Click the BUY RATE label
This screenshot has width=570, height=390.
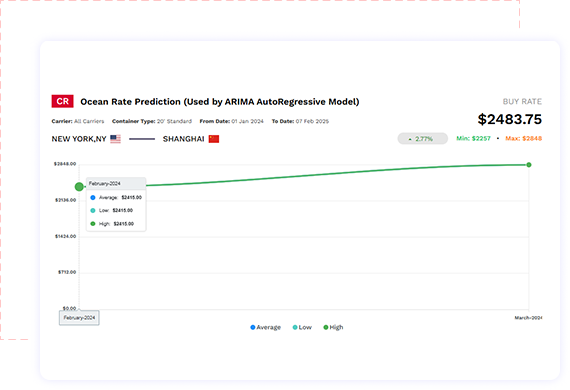522,101
